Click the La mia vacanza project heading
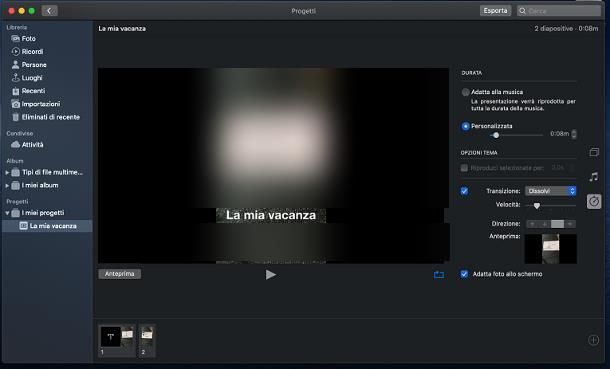 coord(122,29)
